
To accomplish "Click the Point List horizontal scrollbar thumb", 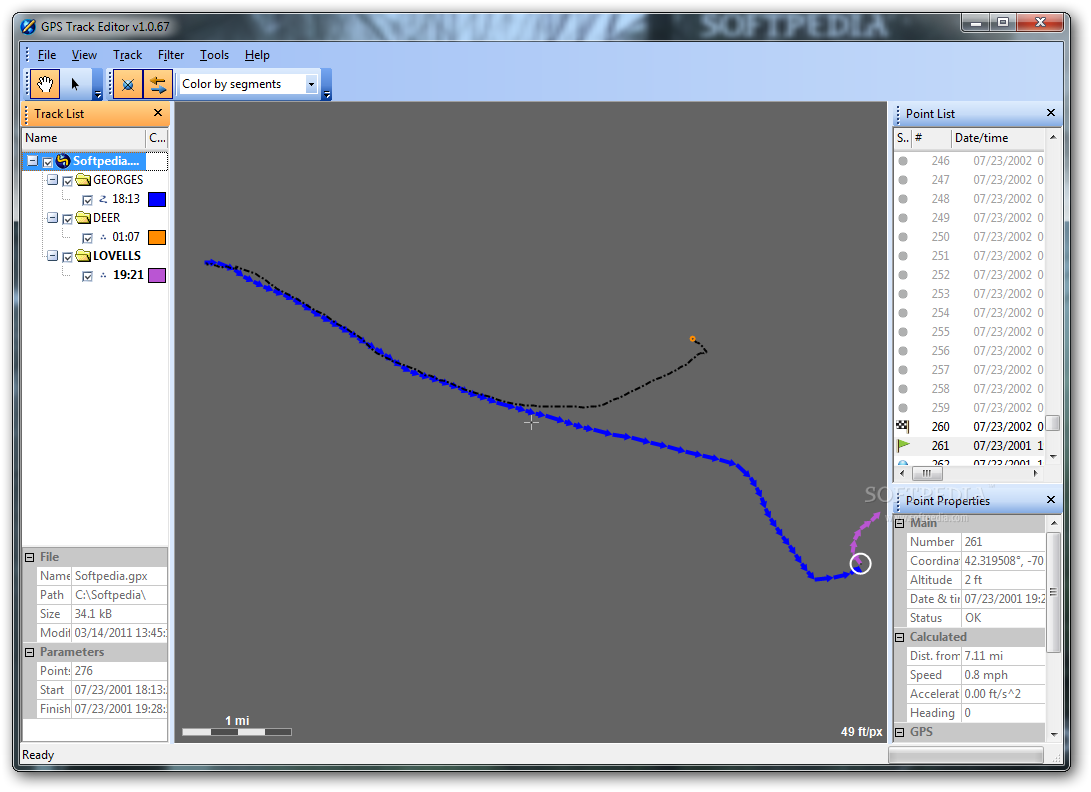I will coord(927,473).
